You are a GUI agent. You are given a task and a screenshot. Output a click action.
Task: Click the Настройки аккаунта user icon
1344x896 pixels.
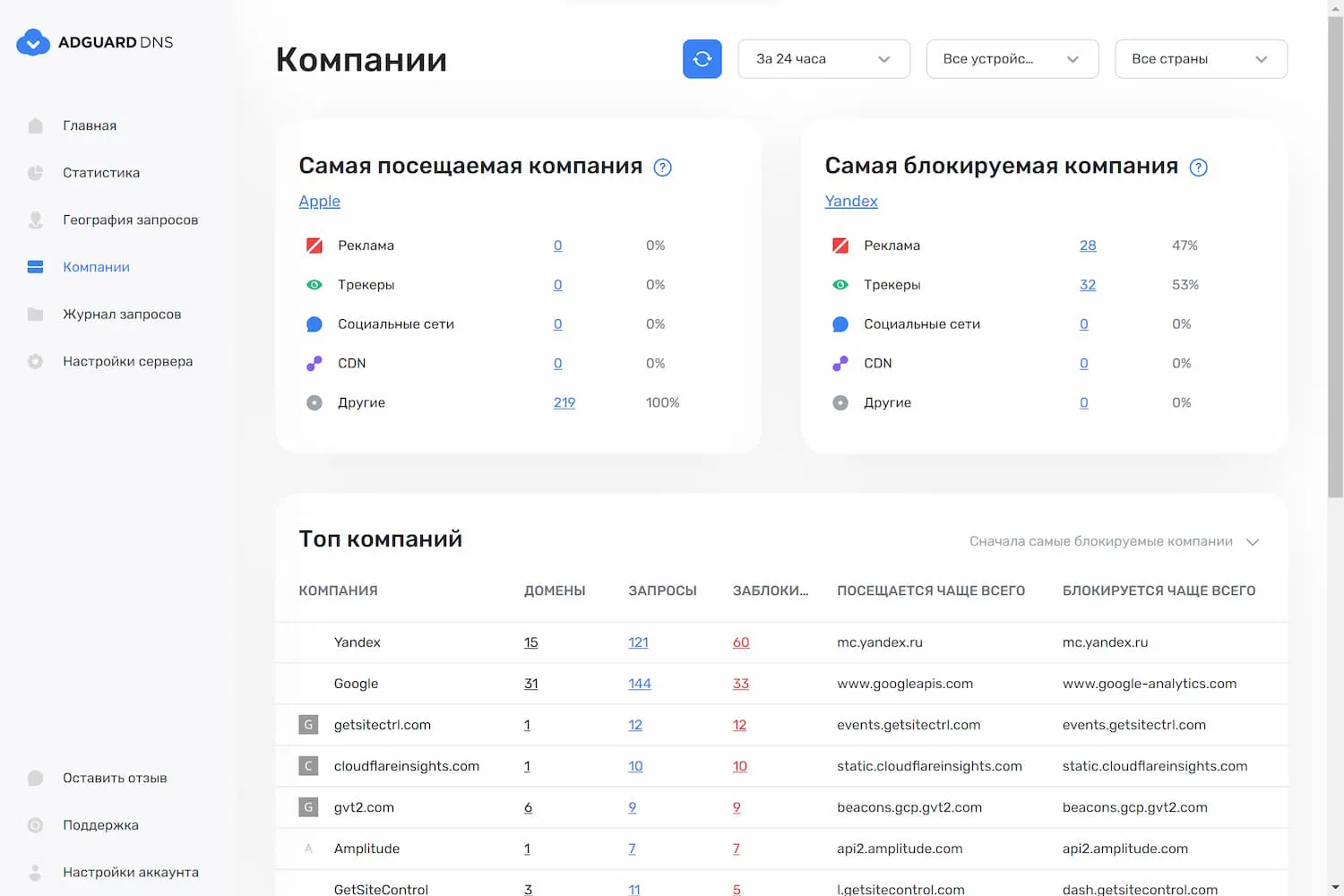coord(35,872)
